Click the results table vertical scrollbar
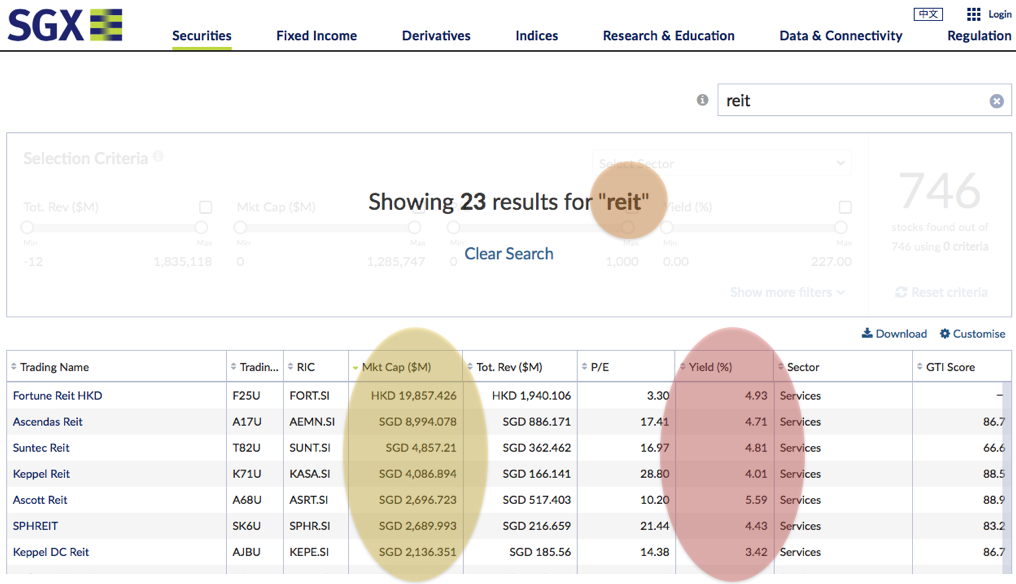1016x584 pixels. tap(1007, 476)
